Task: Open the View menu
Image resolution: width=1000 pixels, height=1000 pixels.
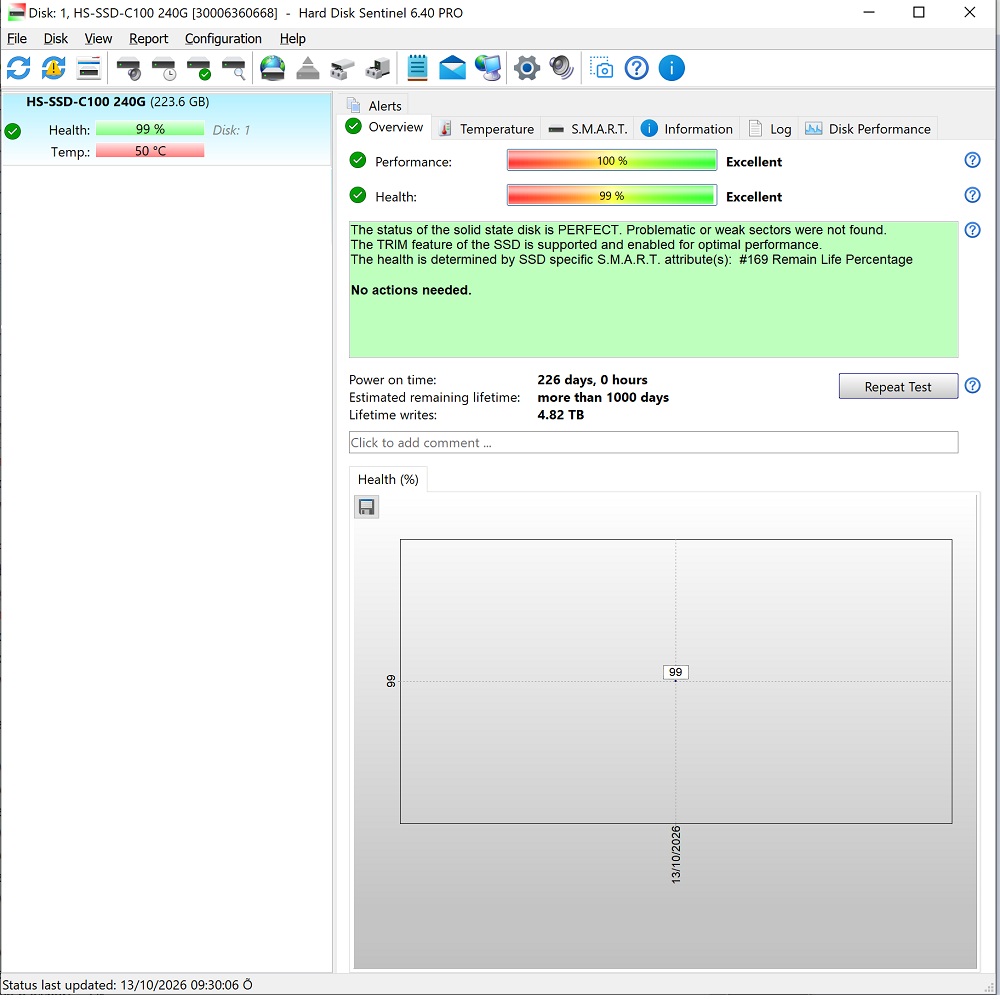Action: click(98, 39)
